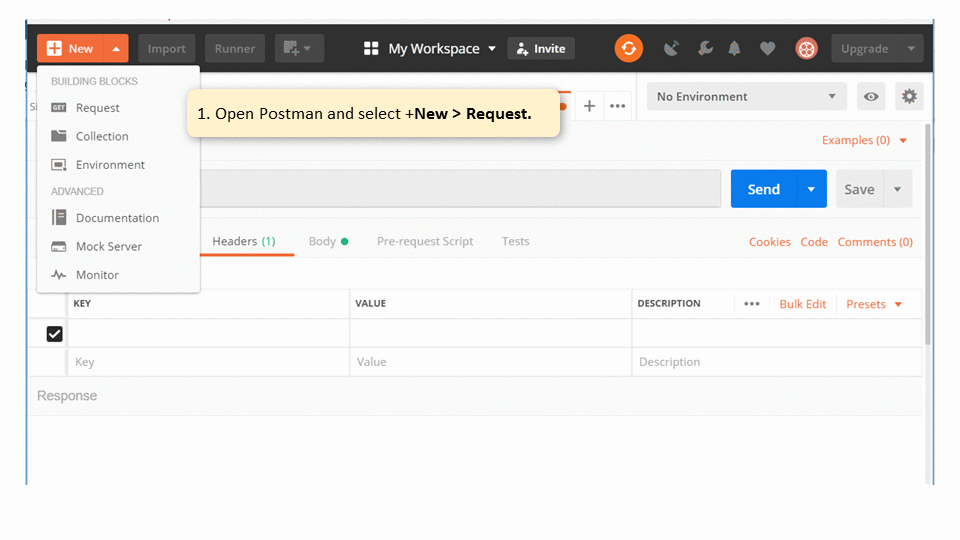Switch to the Body tab
This screenshot has height=540, width=960.
pyautogui.click(x=328, y=241)
